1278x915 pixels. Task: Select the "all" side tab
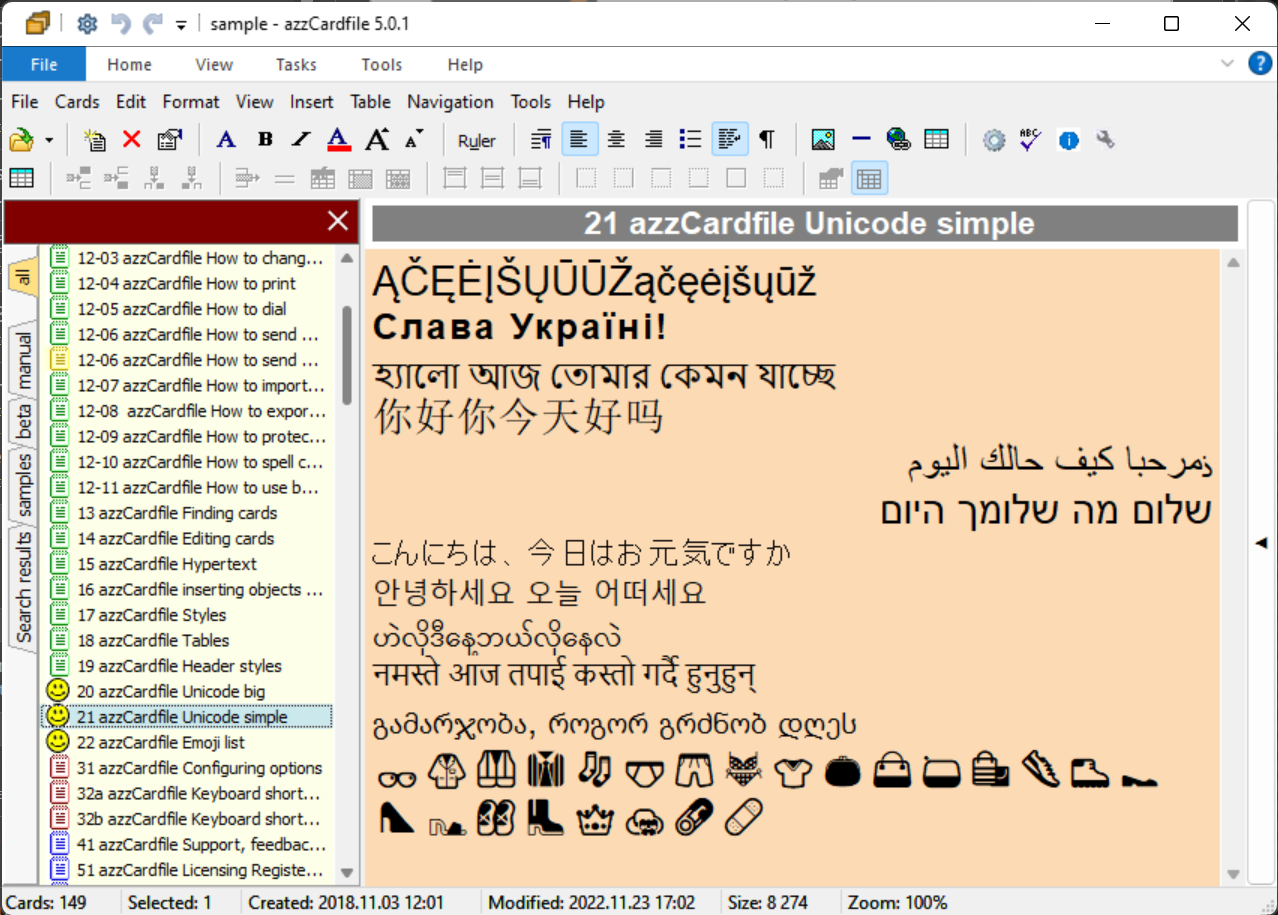click(x=22, y=276)
